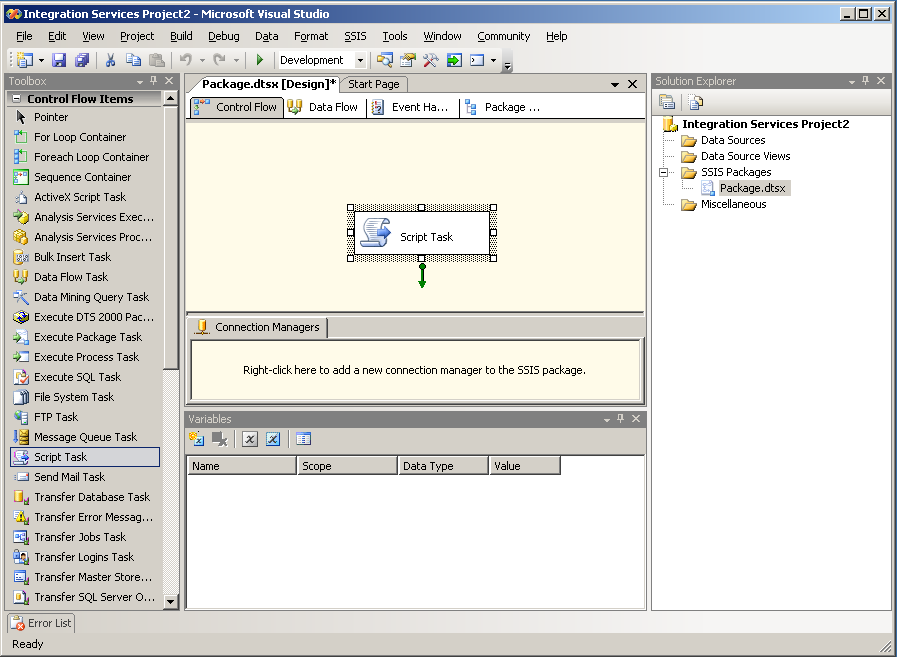Collapse the SSIS Packages tree node
Viewport: 897px width, 657px height.
[x=664, y=172]
